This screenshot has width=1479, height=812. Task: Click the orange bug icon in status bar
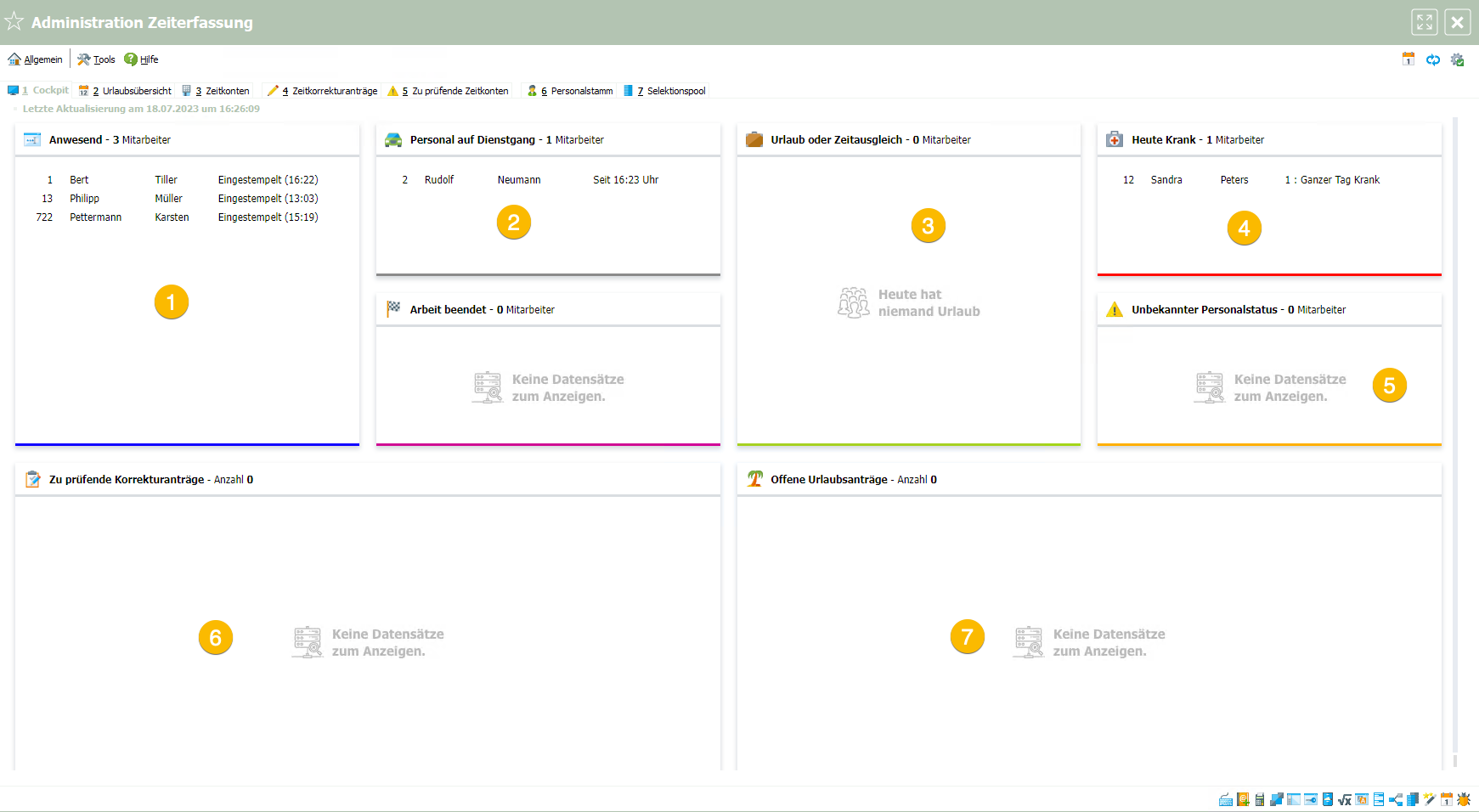pyautogui.click(x=1464, y=799)
